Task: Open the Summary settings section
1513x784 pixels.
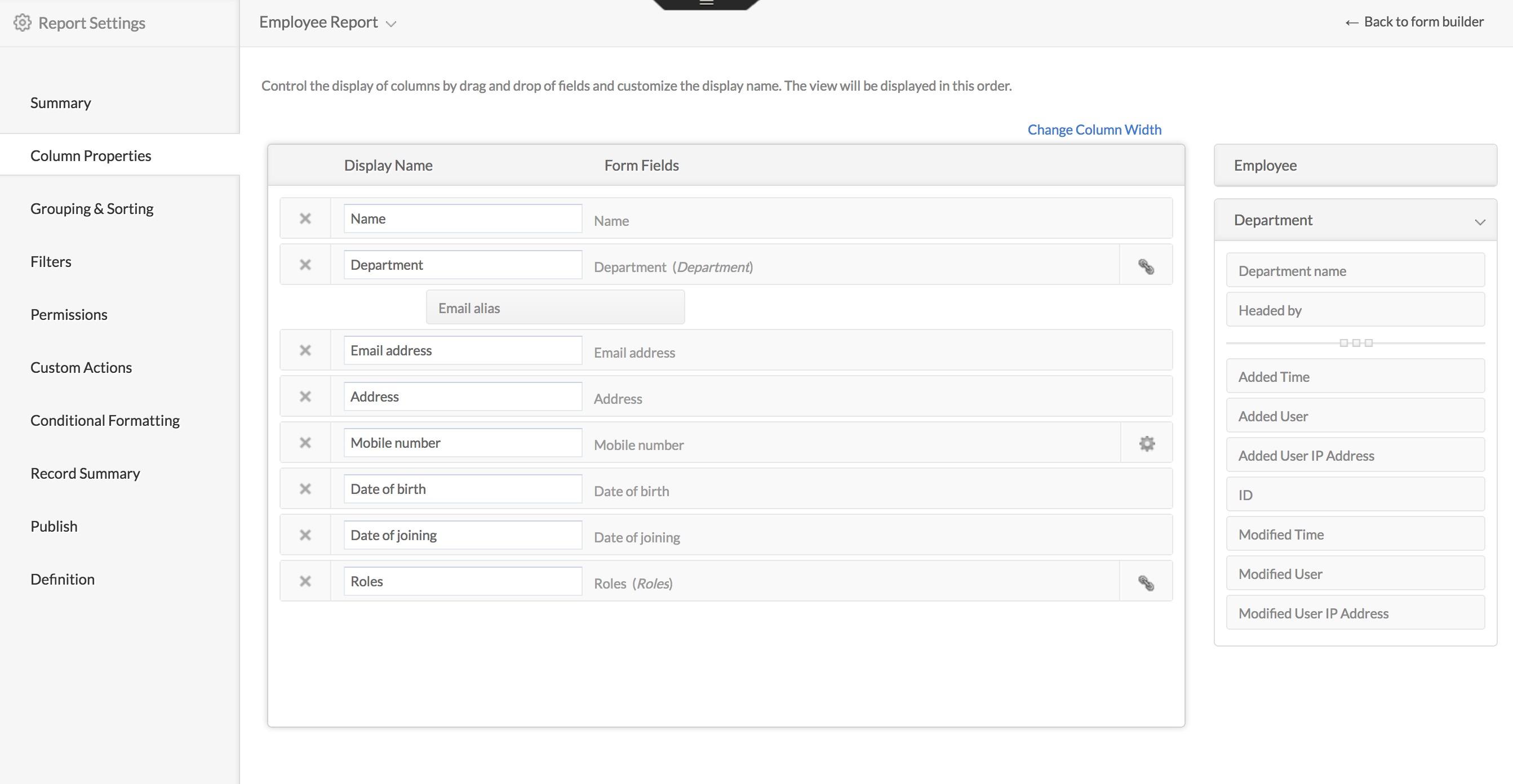Action: 60,103
